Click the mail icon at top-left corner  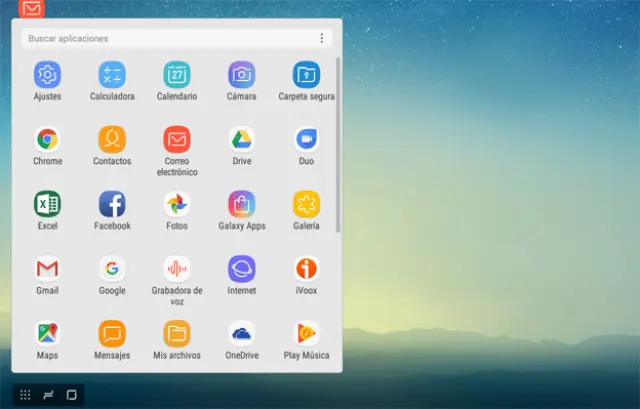tap(32, 8)
